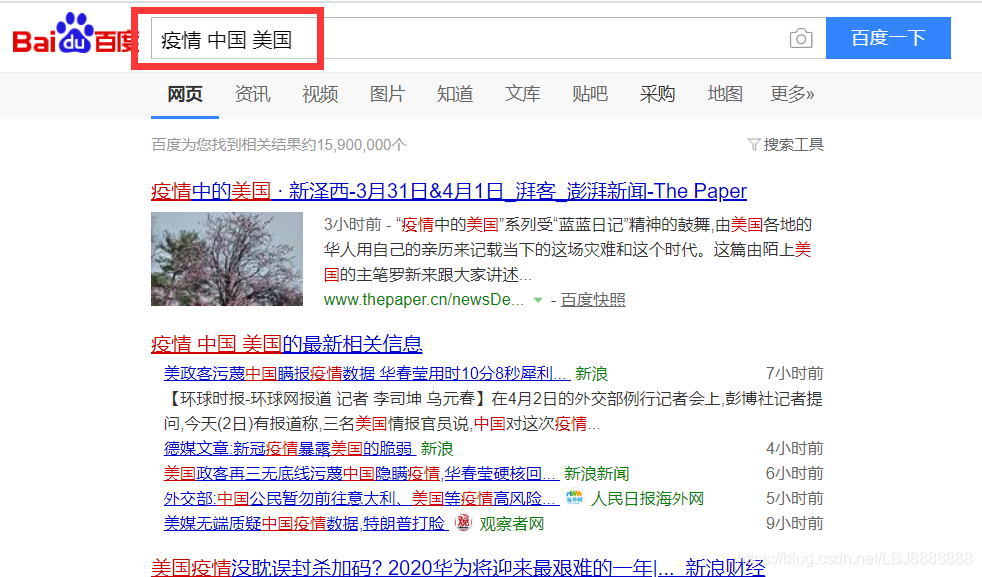Click the 人民日报海外网 source label
Viewport: 982px width, 577px height.
click(x=647, y=499)
